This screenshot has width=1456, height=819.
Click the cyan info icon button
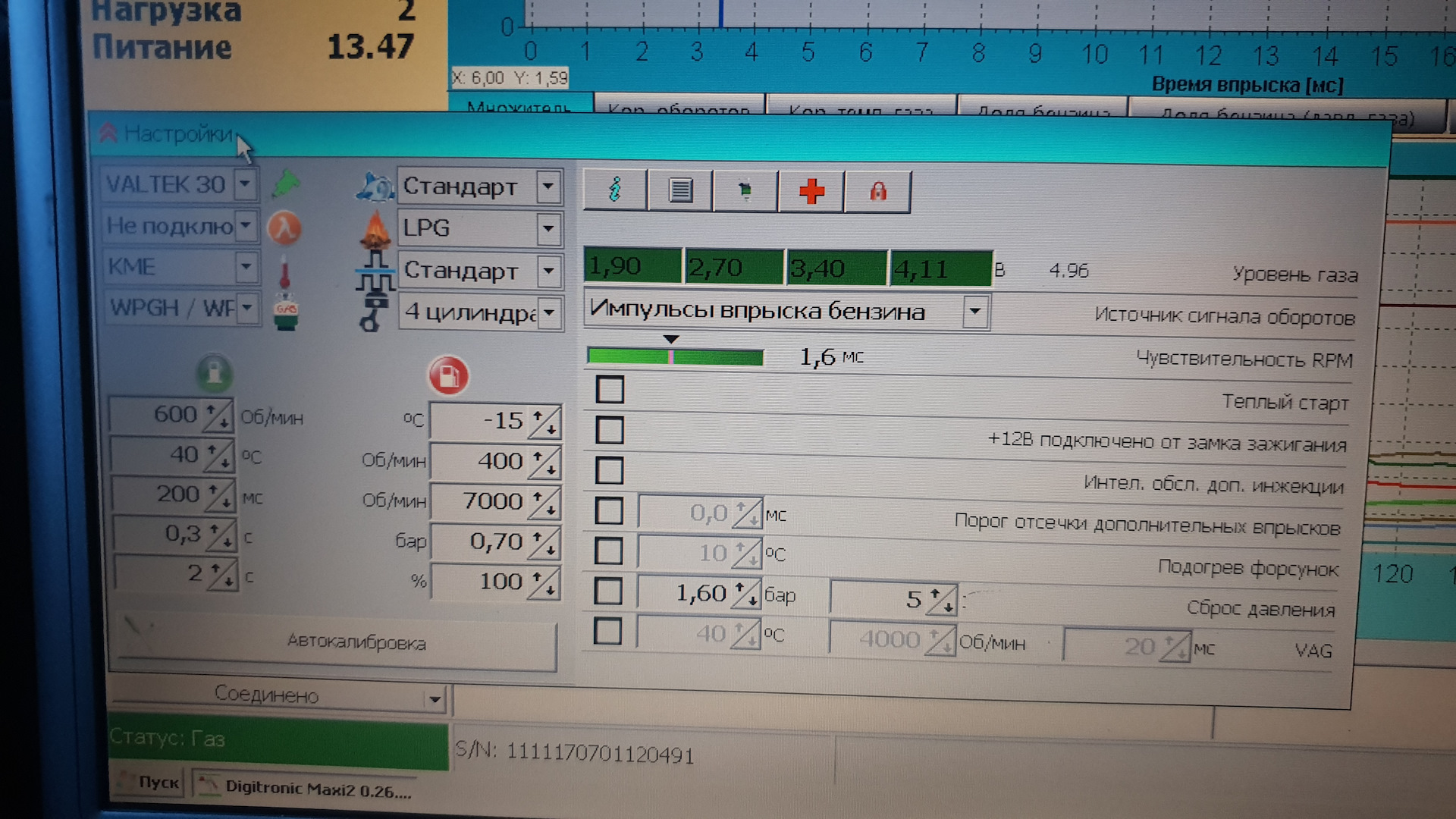[615, 190]
